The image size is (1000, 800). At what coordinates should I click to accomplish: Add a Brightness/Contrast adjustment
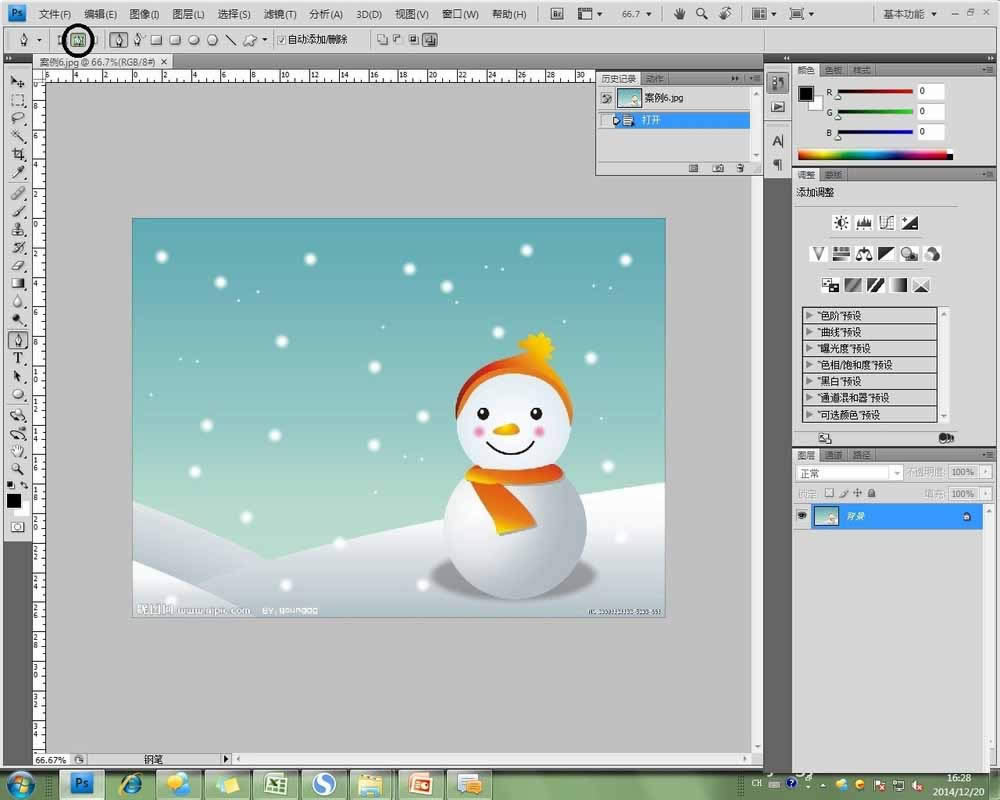(x=840, y=223)
